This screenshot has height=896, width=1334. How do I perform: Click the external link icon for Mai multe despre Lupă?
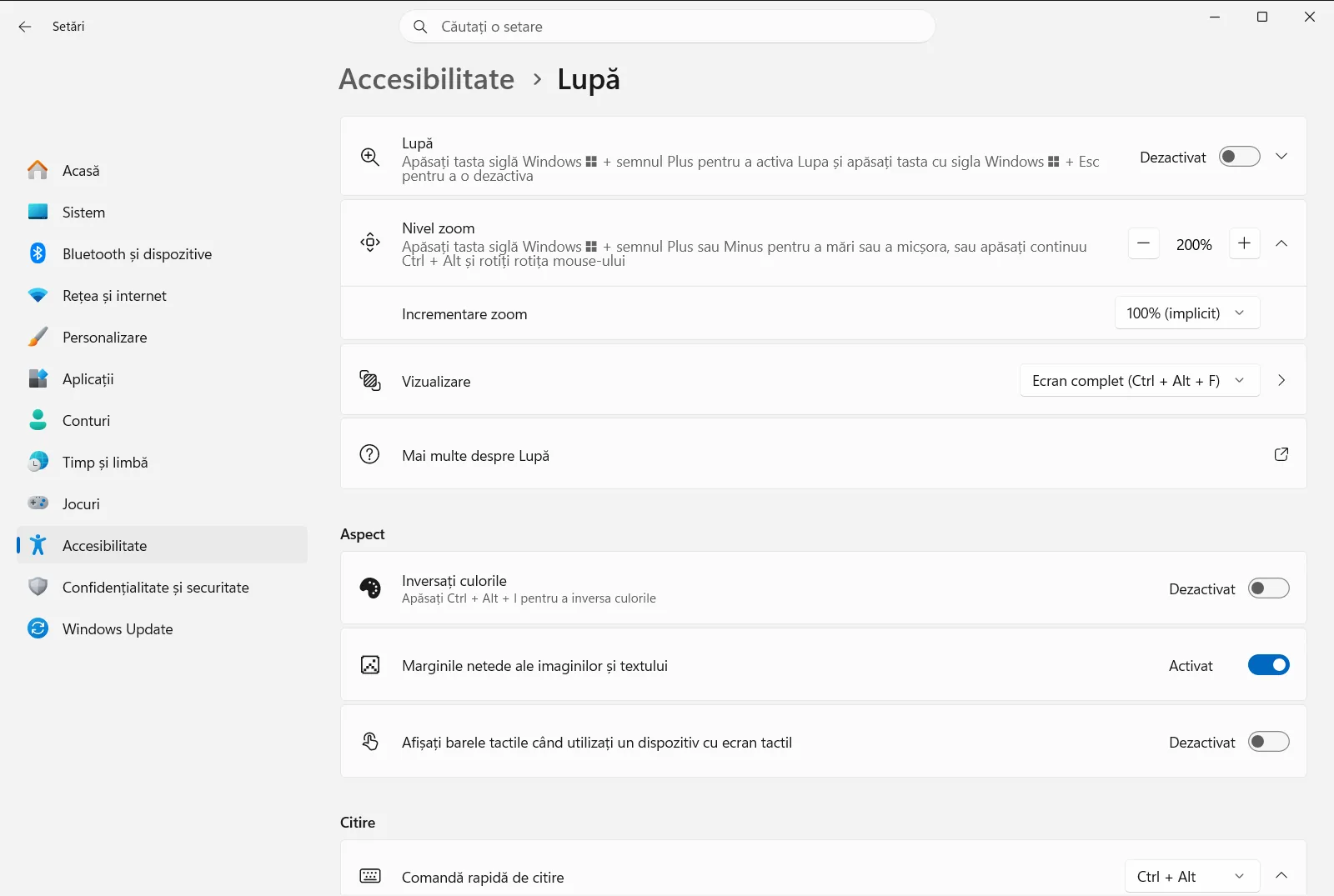(x=1281, y=454)
